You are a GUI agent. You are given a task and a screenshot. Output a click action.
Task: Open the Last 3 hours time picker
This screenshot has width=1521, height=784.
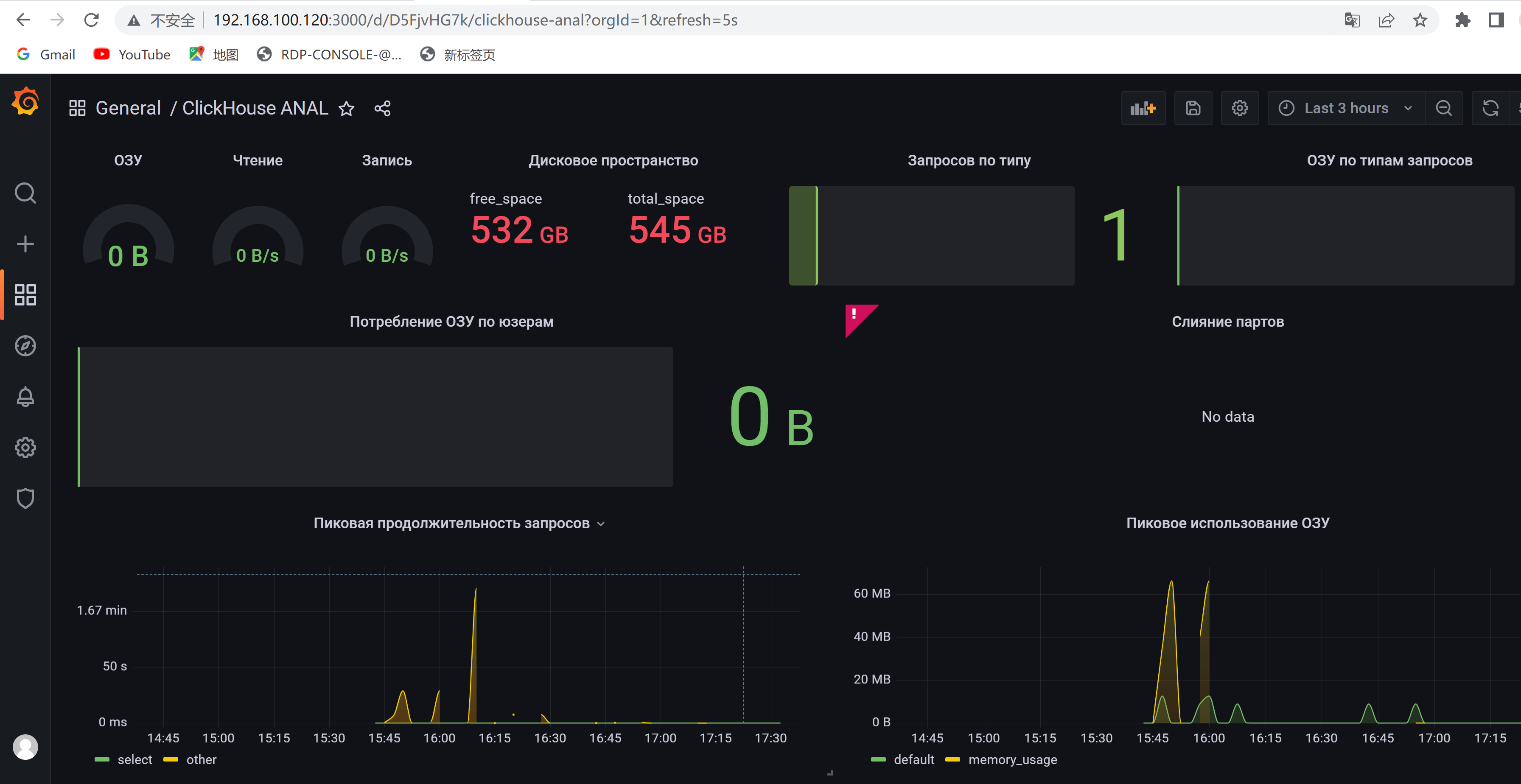1346,108
